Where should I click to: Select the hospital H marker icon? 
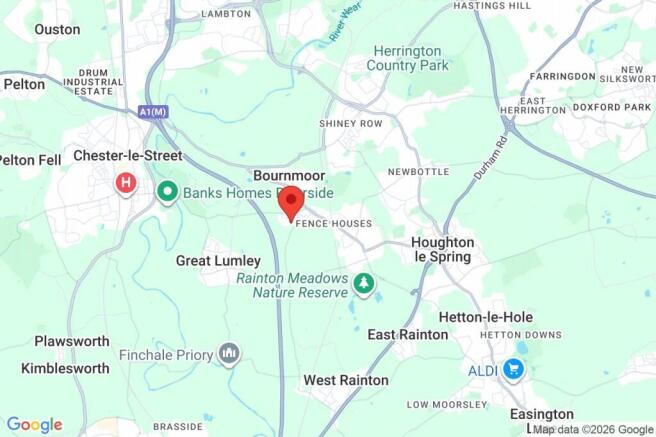(x=126, y=184)
